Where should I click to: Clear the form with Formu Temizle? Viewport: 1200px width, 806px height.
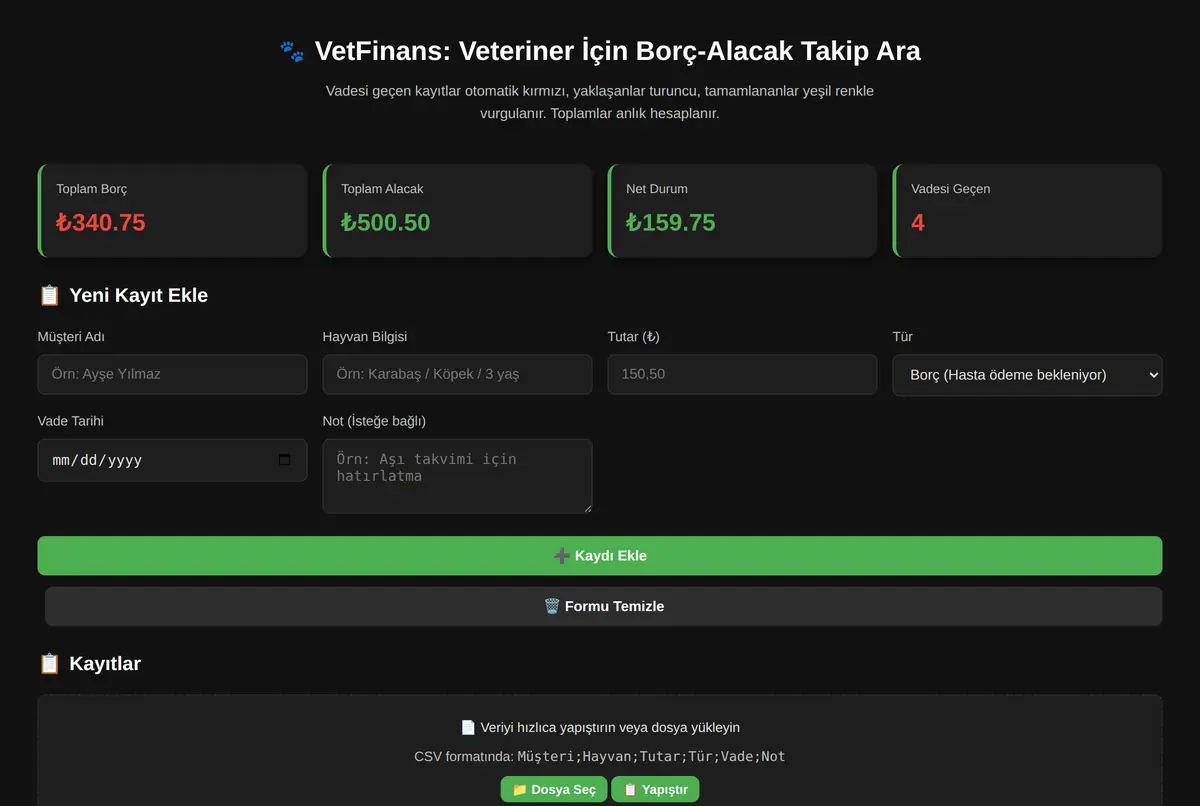point(604,606)
